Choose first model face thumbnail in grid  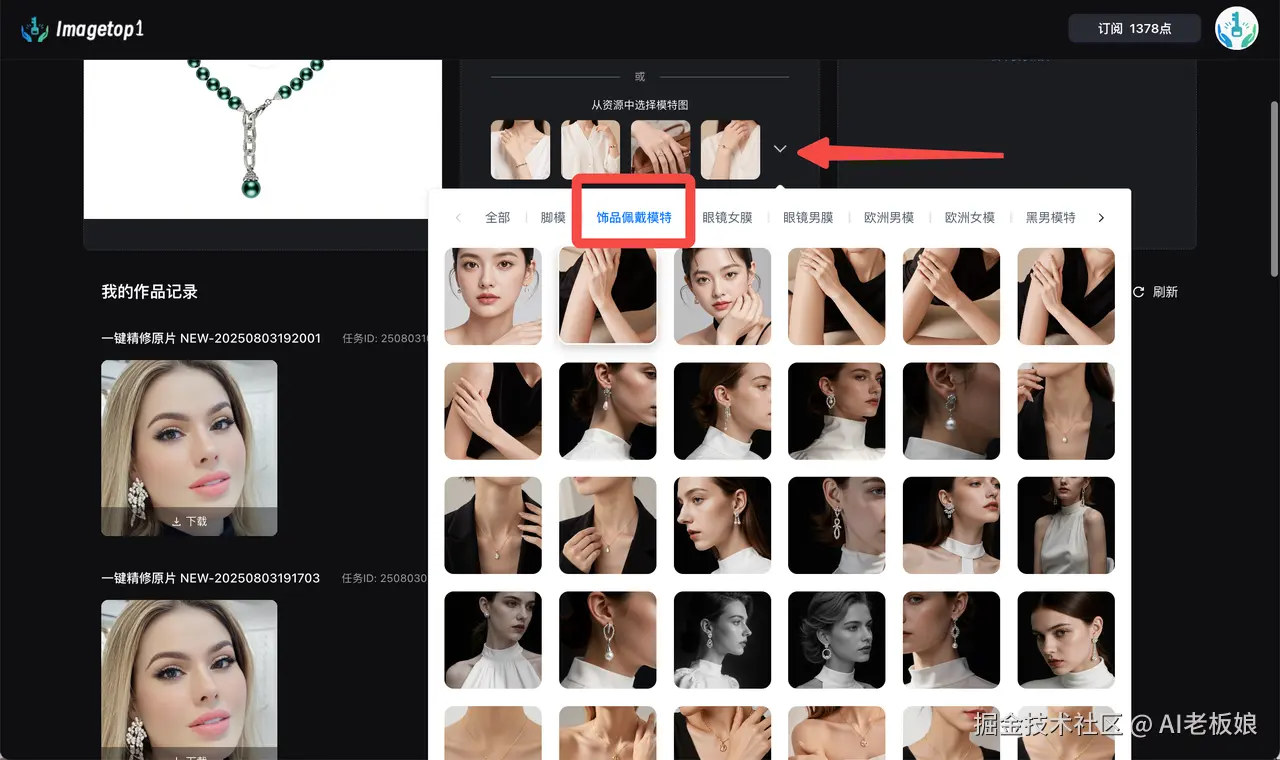tap(493, 296)
